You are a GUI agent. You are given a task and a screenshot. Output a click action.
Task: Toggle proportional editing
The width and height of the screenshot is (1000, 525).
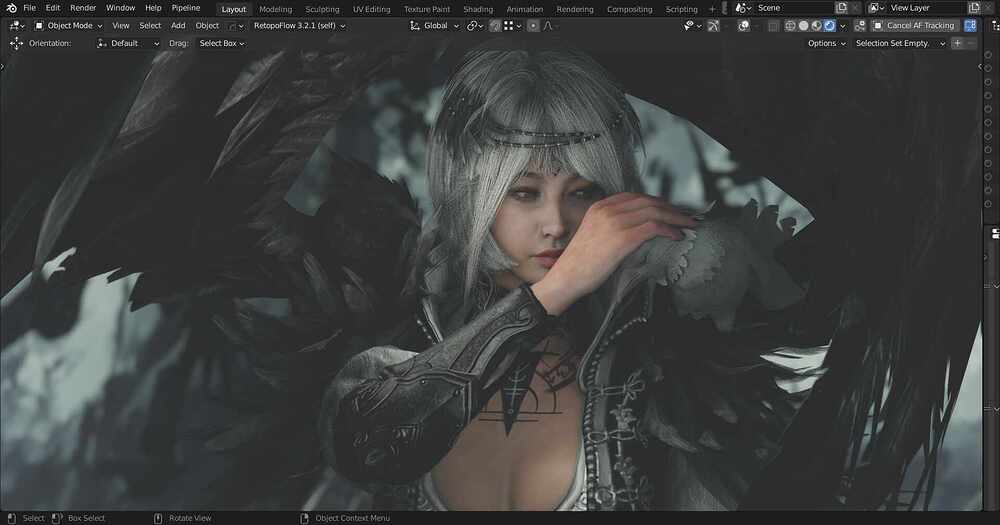(533, 26)
